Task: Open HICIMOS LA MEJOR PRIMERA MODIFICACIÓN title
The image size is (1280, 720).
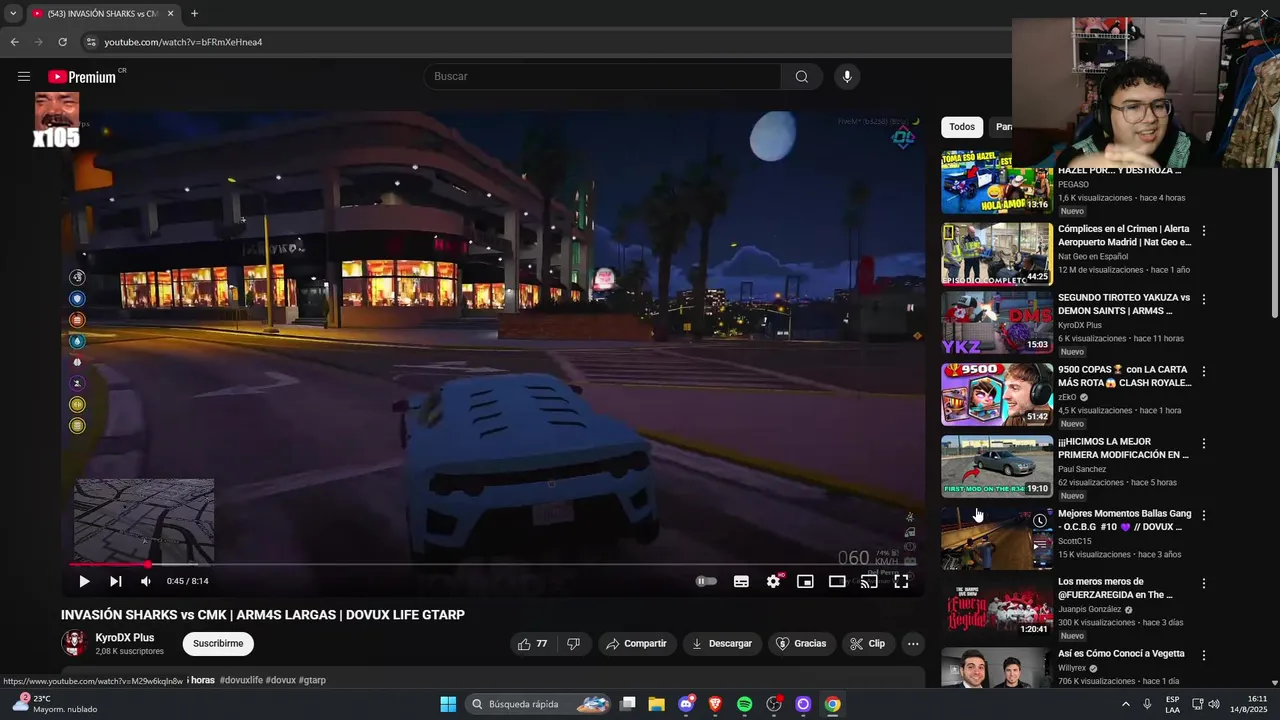Action: 1123,448
